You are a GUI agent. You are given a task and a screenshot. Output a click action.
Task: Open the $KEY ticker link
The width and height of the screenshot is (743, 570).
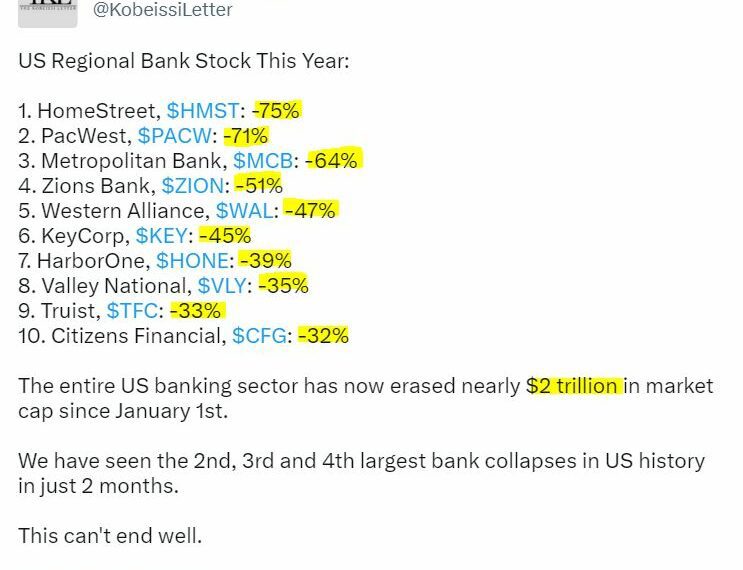161,236
